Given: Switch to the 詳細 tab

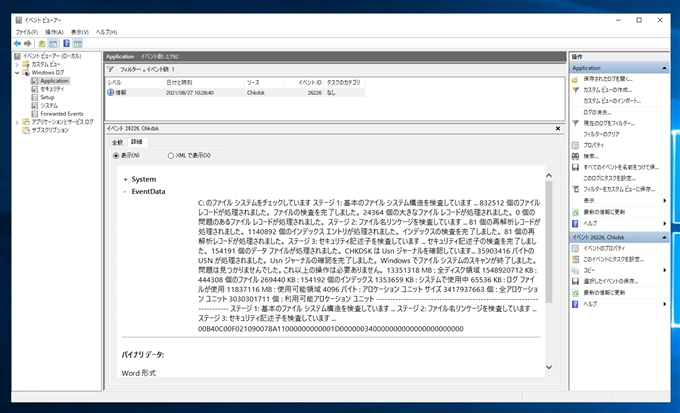Looking at the screenshot, I should 137,142.
